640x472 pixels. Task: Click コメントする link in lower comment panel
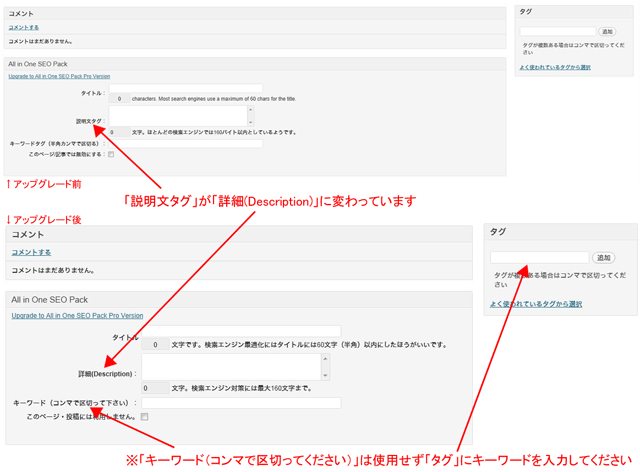click(31, 252)
